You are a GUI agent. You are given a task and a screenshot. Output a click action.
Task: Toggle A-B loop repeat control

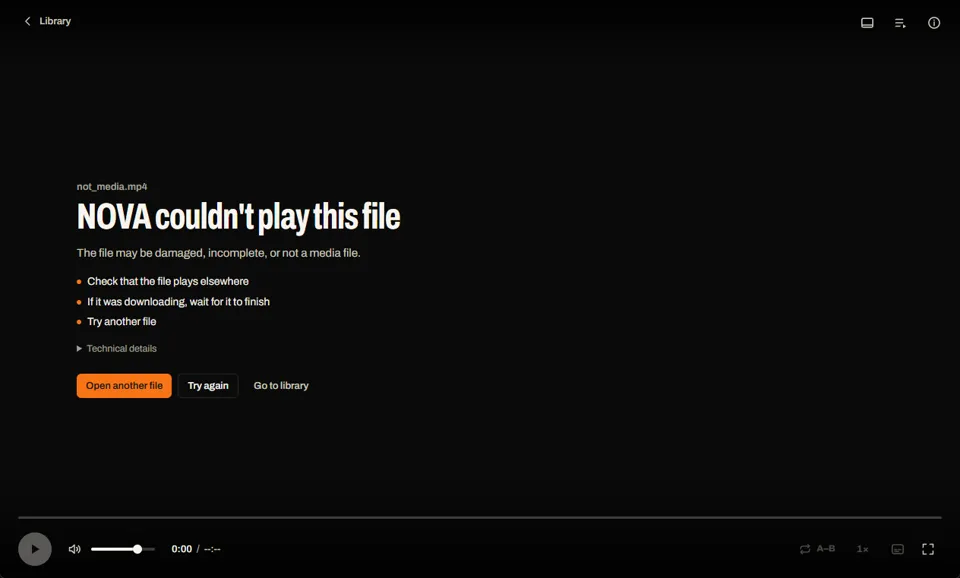[x=817, y=549]
